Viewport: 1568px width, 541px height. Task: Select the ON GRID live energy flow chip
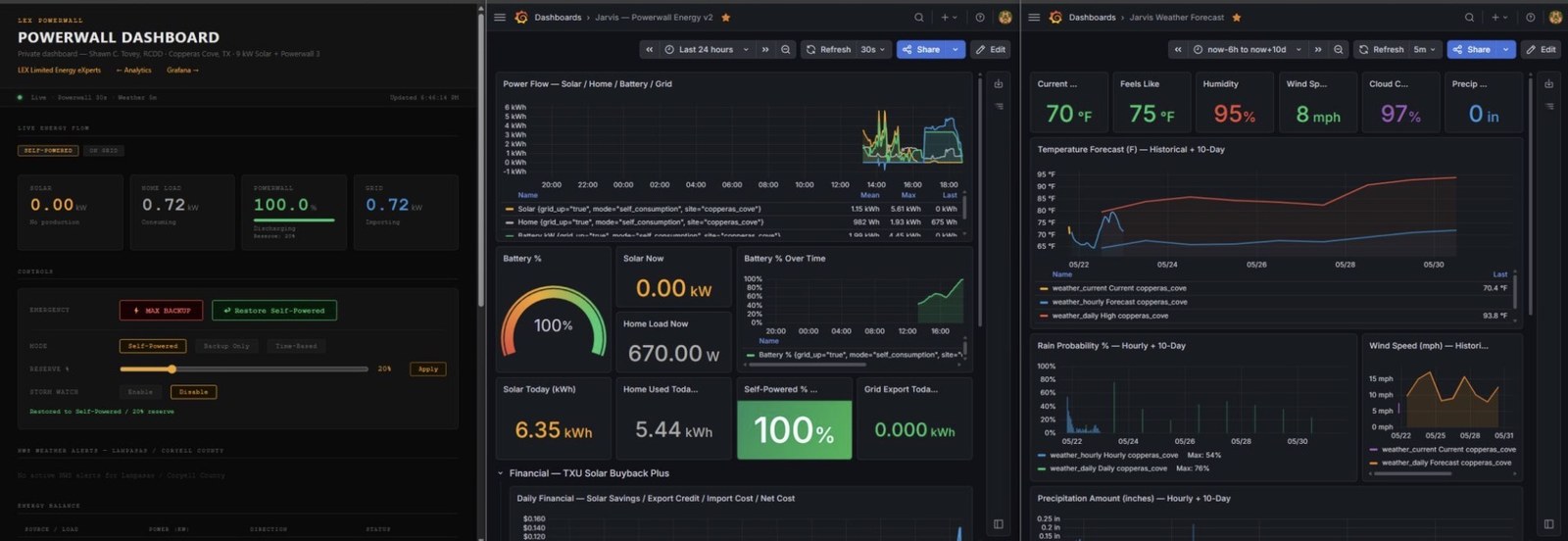(103, 151)
